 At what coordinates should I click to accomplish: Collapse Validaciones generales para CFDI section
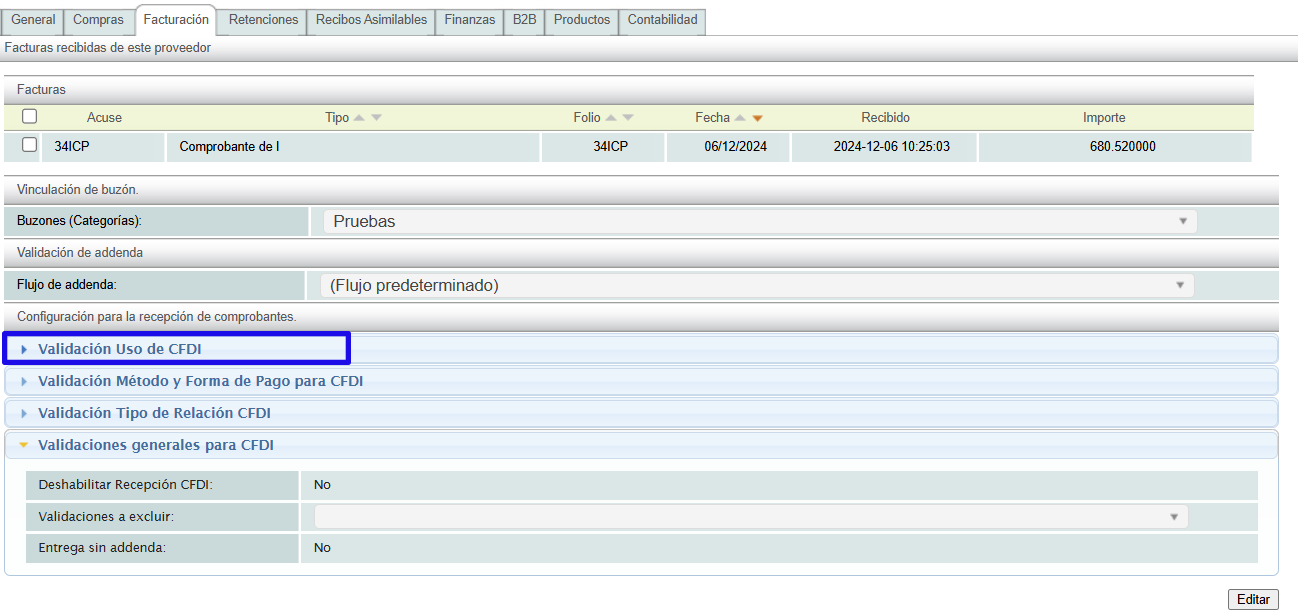(x=155, y=445)
